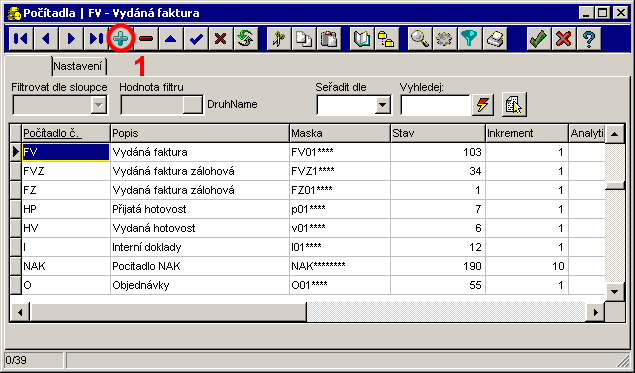Run the search with the lightning bolt button
This screenshot has width=635, height=373.
483,105
